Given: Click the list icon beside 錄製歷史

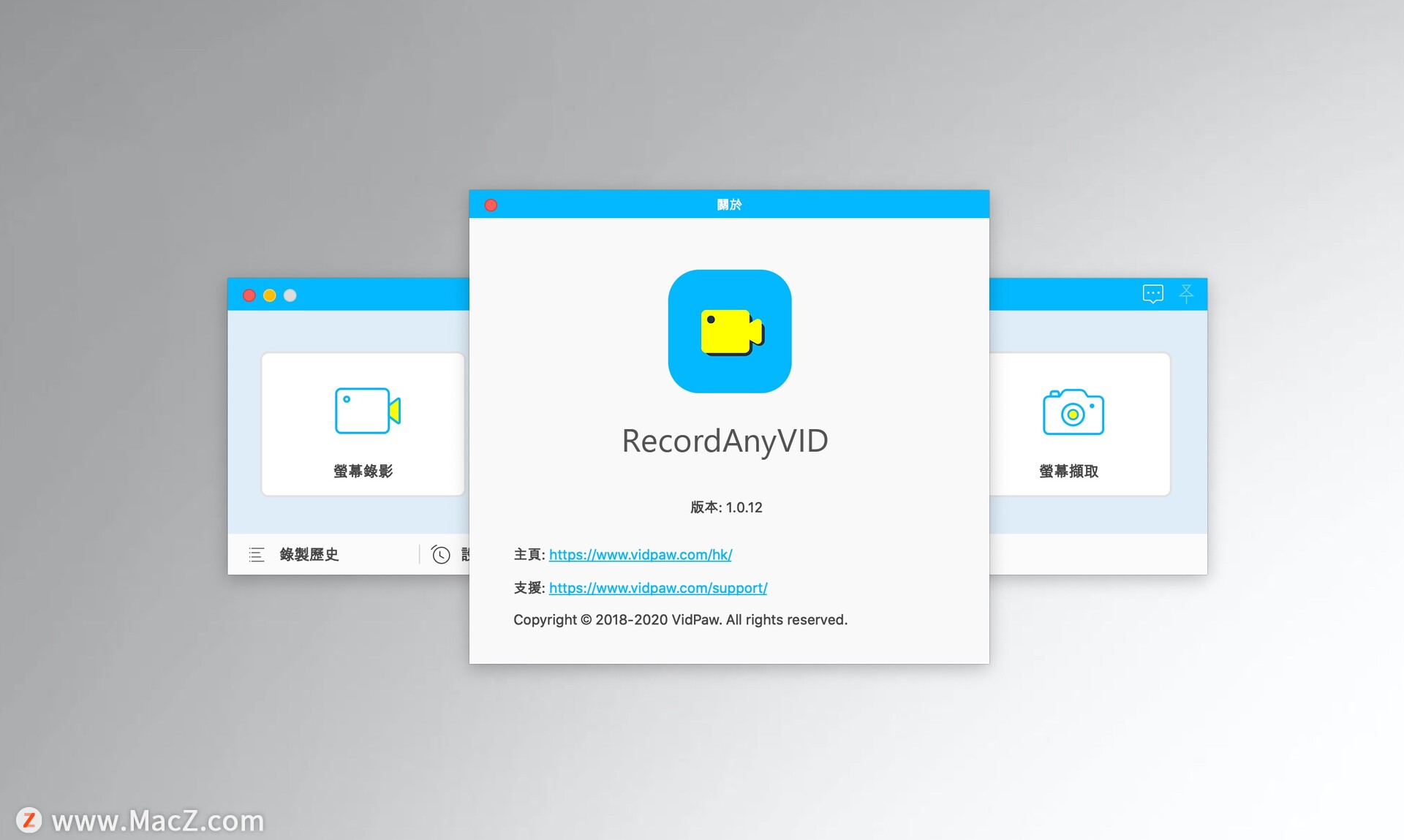Looking at the screenshot, I should pyautogui.click(x=257, y=555).
